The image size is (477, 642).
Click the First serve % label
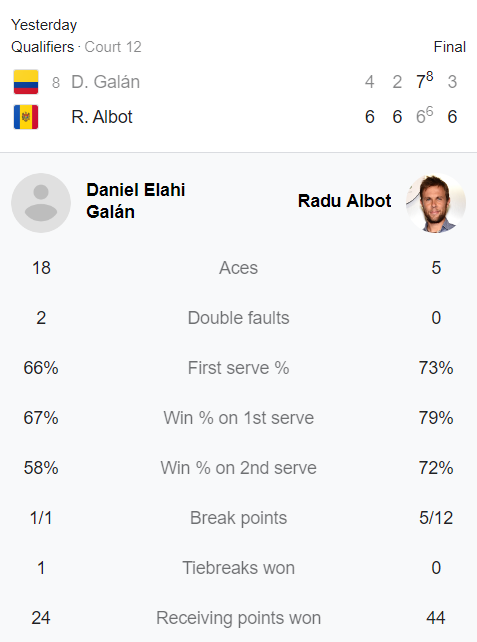[238, 368]
